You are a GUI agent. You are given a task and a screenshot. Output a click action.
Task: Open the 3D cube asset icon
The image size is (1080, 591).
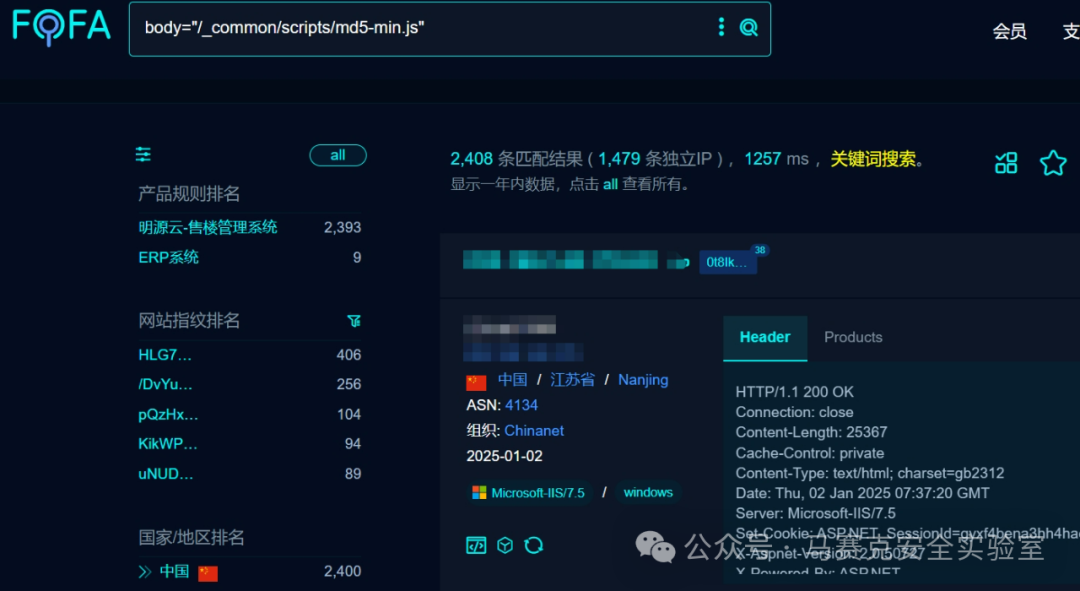tap(505, 546)
